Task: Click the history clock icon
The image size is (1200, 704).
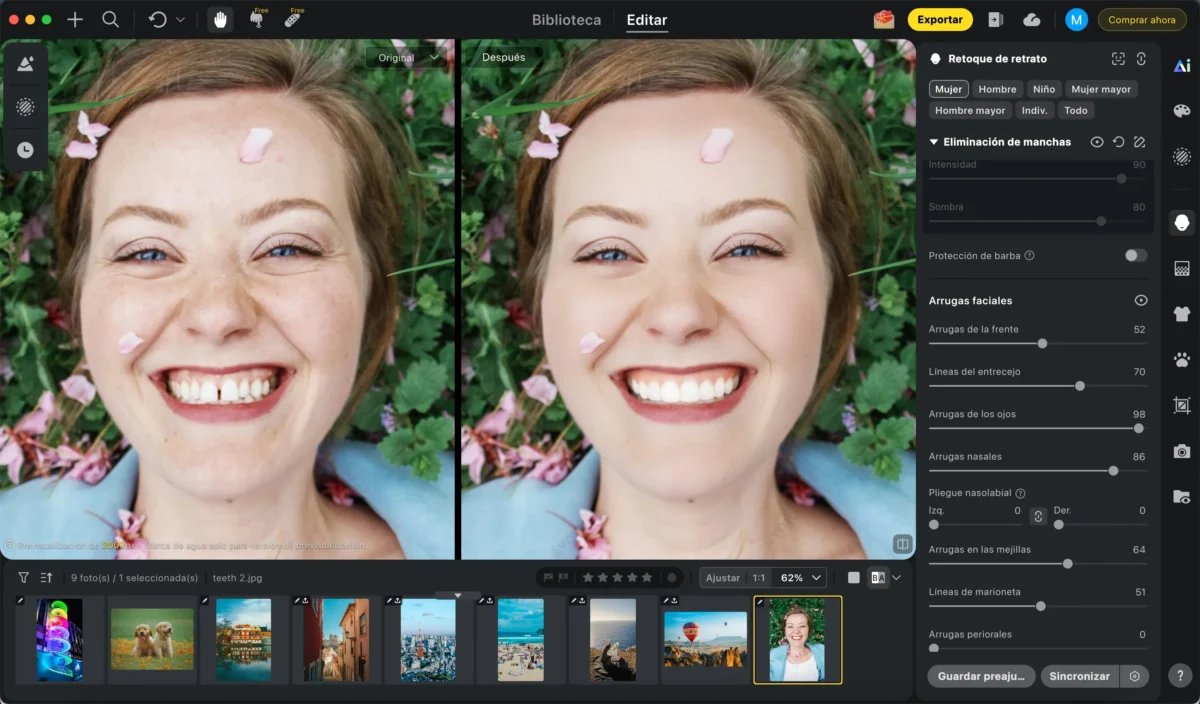Action: pos(25,150)
